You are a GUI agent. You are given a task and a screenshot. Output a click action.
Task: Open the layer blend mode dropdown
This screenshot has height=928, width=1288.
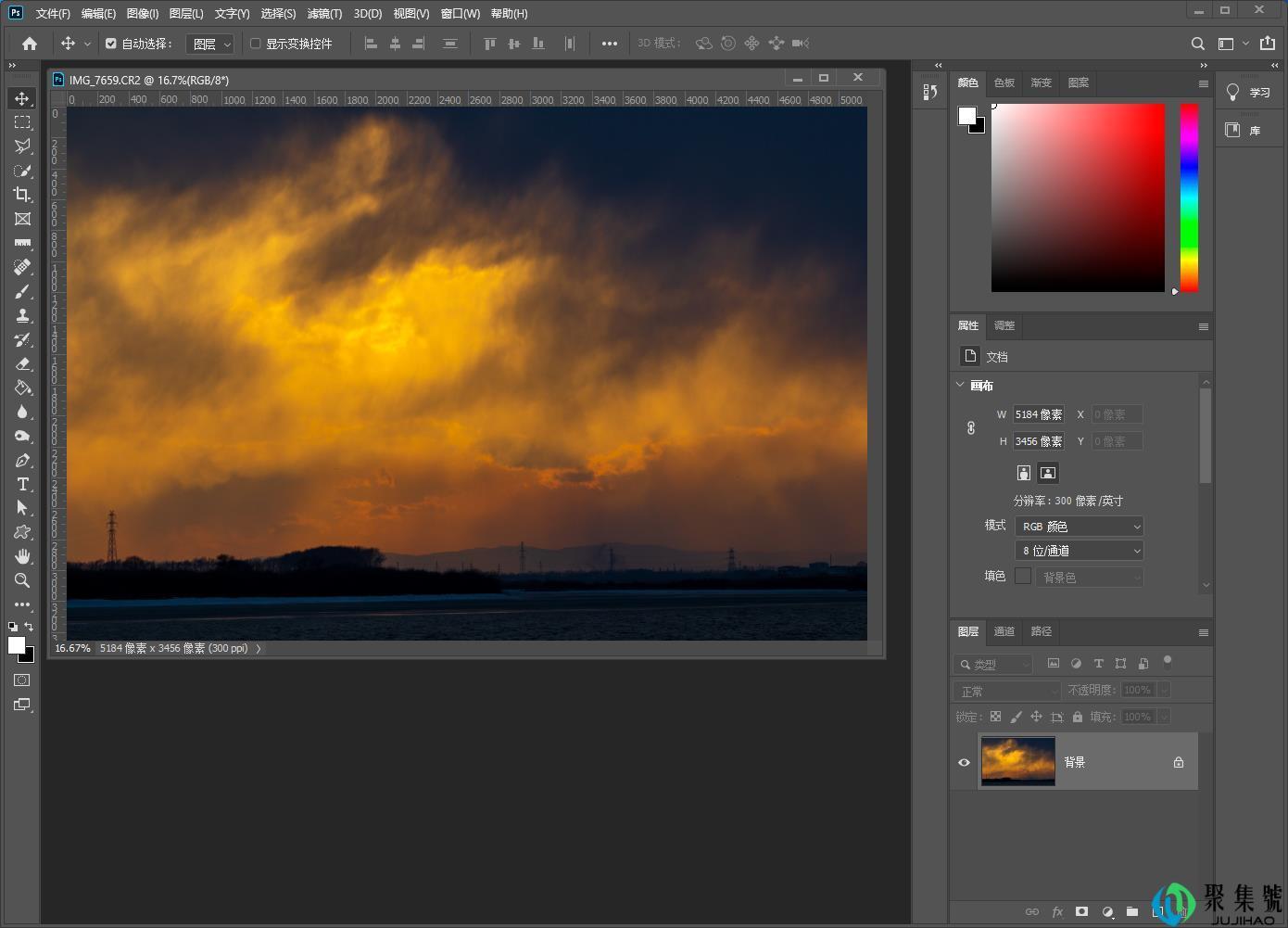coord(1006,690)
